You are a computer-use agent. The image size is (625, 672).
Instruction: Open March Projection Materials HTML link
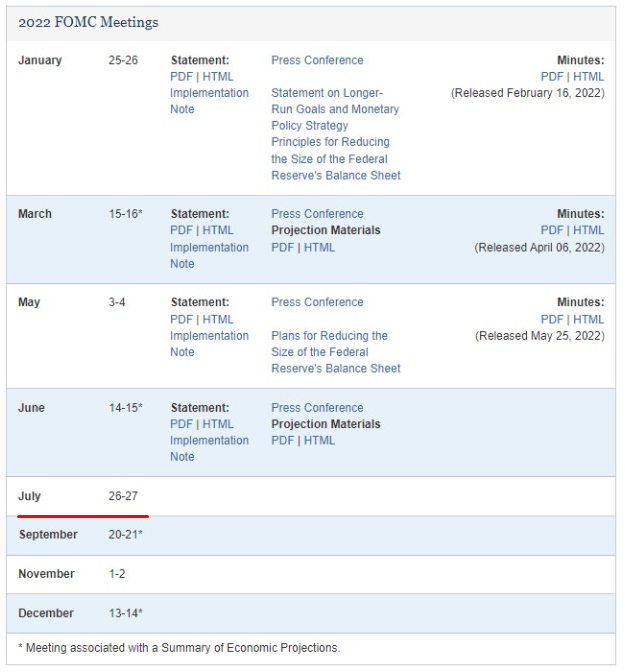(x=319, y=247)
